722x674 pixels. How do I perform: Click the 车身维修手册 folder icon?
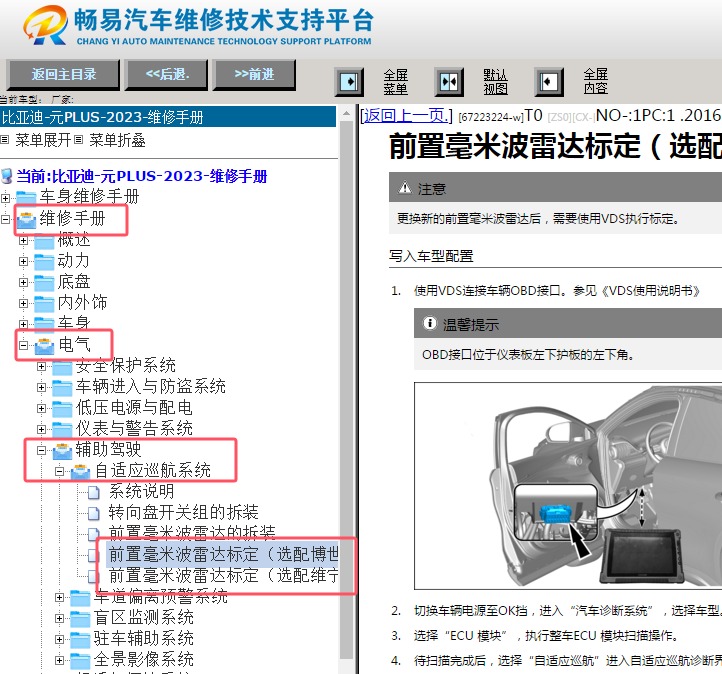[26, 198]
